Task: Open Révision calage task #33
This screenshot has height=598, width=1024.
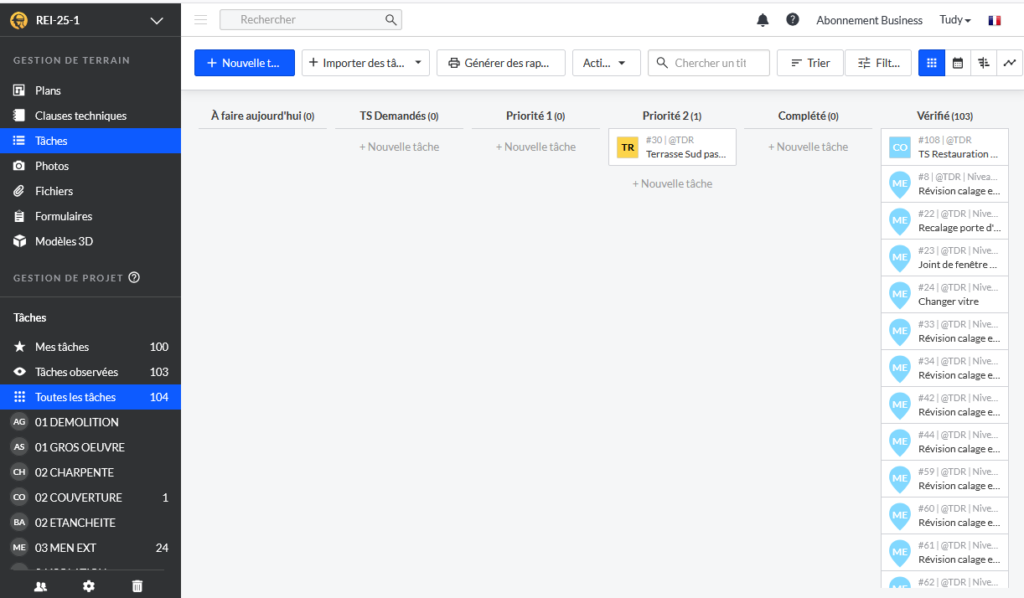Action: click(944, 332)
